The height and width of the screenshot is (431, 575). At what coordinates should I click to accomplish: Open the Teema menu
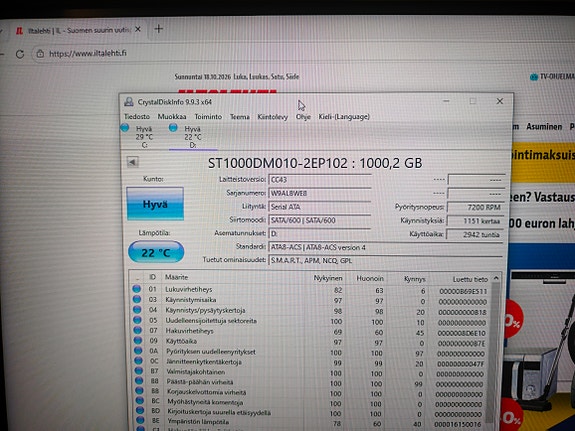tap(239, 117)
